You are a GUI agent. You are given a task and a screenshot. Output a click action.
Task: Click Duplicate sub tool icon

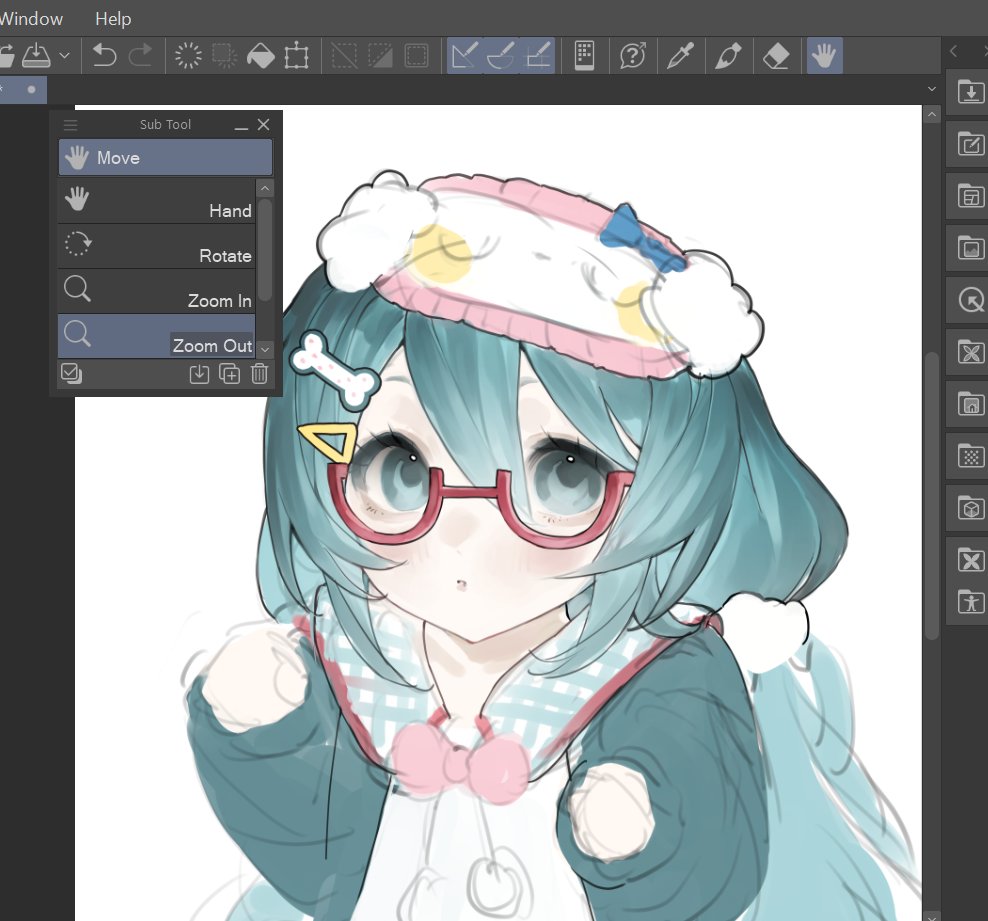(229, 374)
